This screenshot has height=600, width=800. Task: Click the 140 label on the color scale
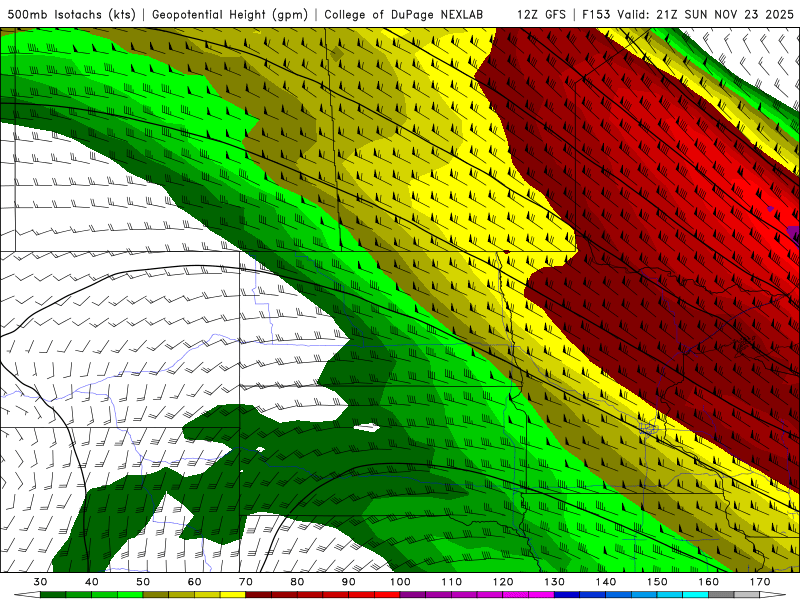606,582
